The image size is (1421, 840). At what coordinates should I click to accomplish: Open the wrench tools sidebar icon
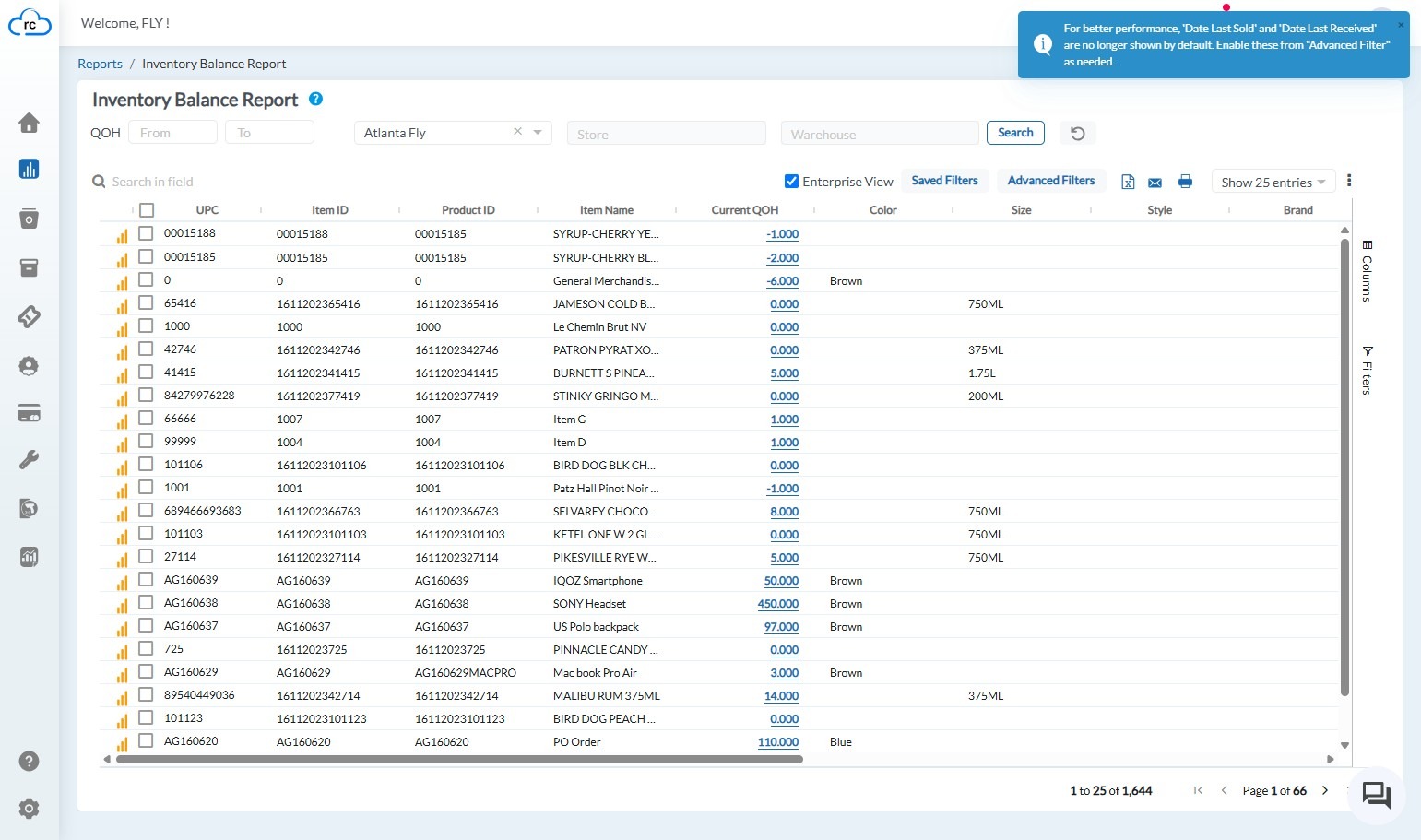coord(29,460)
